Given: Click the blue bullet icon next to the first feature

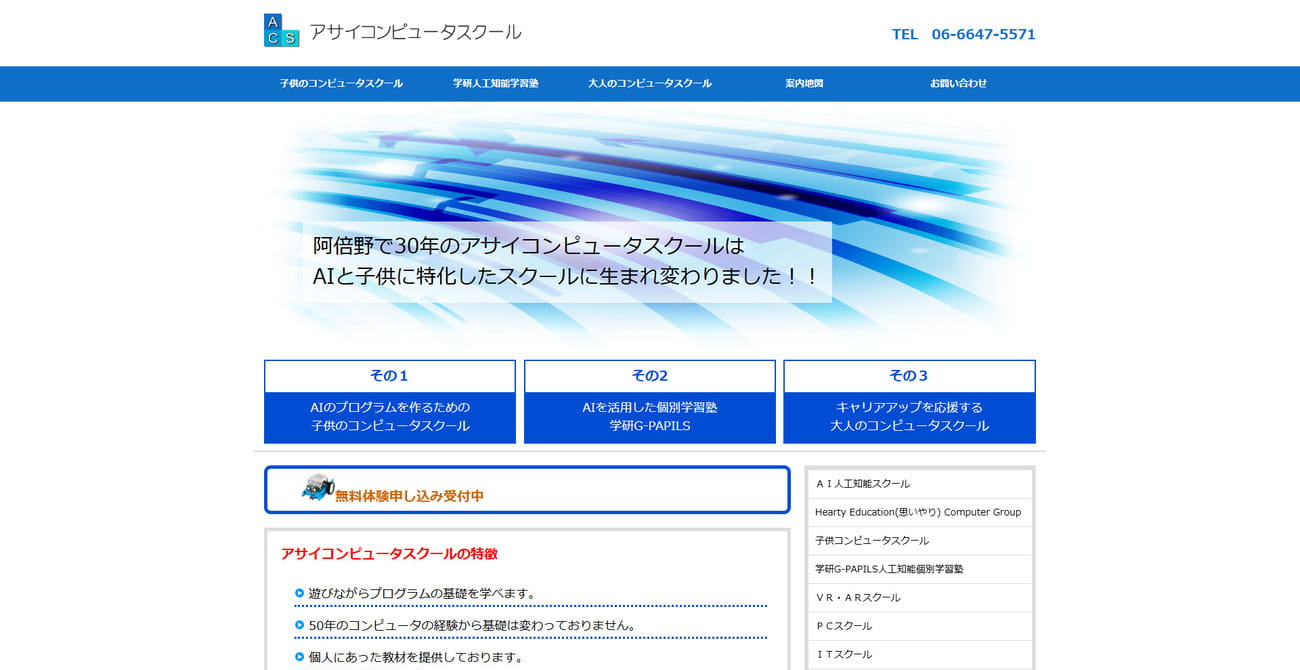Looking at the screenshot, I should (x=297, y=593).
